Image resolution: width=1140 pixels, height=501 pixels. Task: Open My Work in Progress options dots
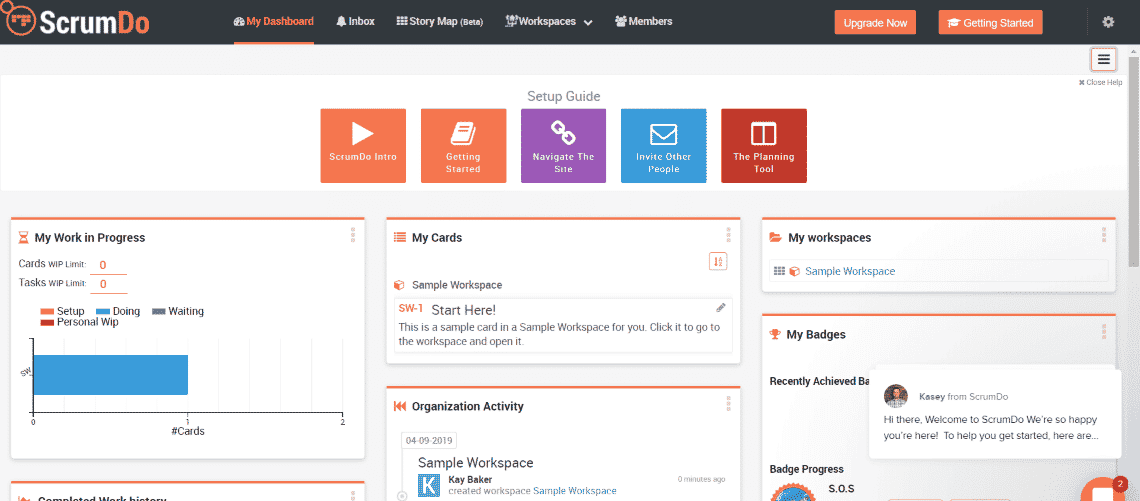point(353,235)
